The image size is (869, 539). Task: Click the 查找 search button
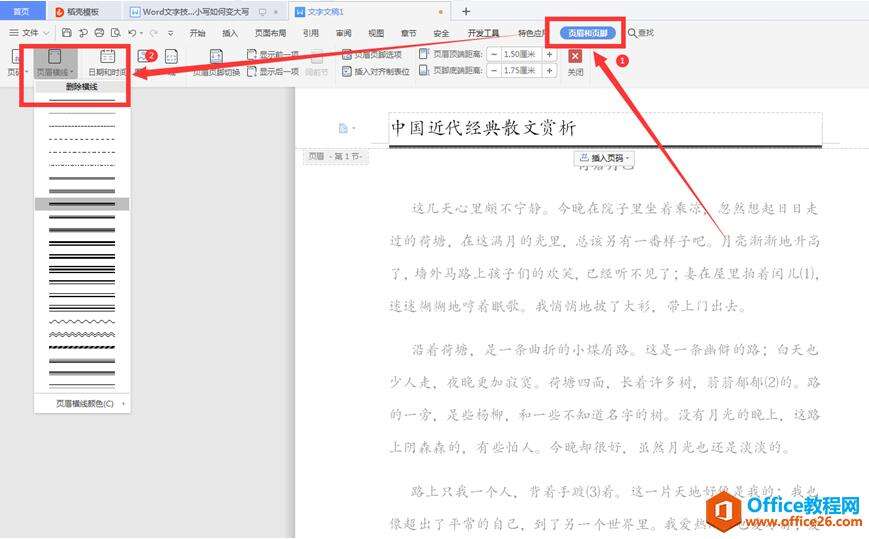pyautogui.click(x=641, y=33)
